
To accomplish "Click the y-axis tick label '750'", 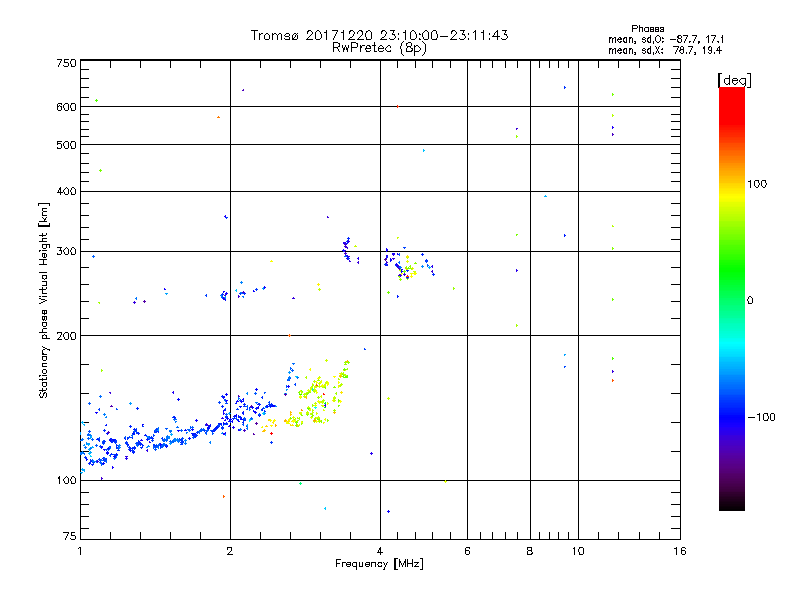I will [x=66, y=63].
